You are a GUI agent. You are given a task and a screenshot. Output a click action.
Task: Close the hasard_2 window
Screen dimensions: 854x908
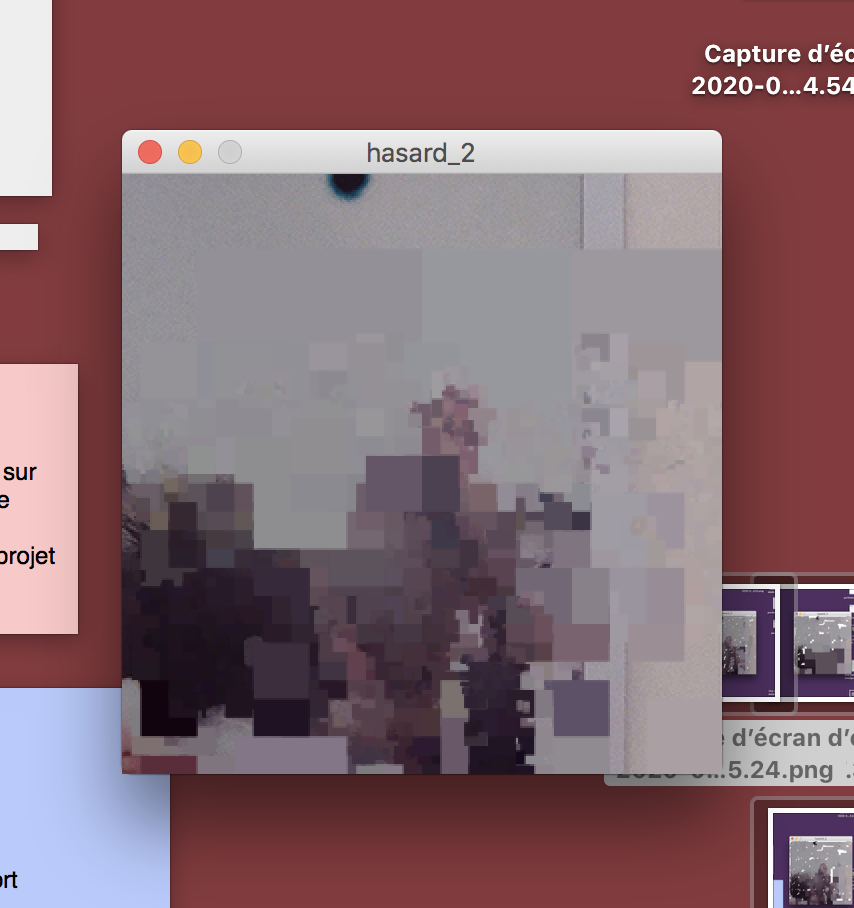[x=150, y=152]
